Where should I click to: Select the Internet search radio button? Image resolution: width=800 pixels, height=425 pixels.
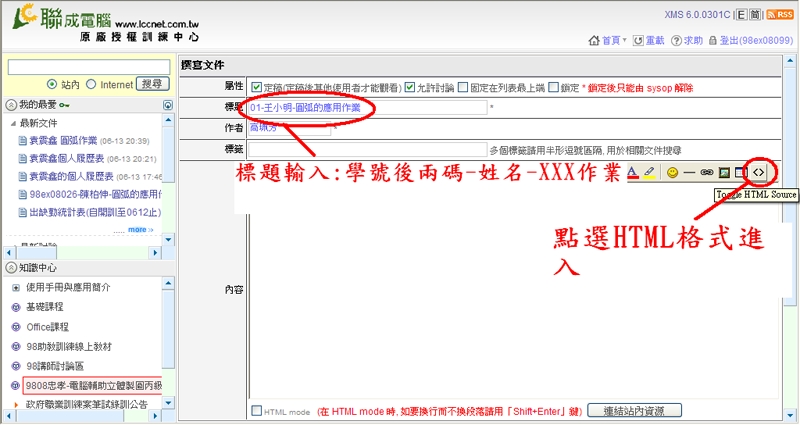click(92, 85)
